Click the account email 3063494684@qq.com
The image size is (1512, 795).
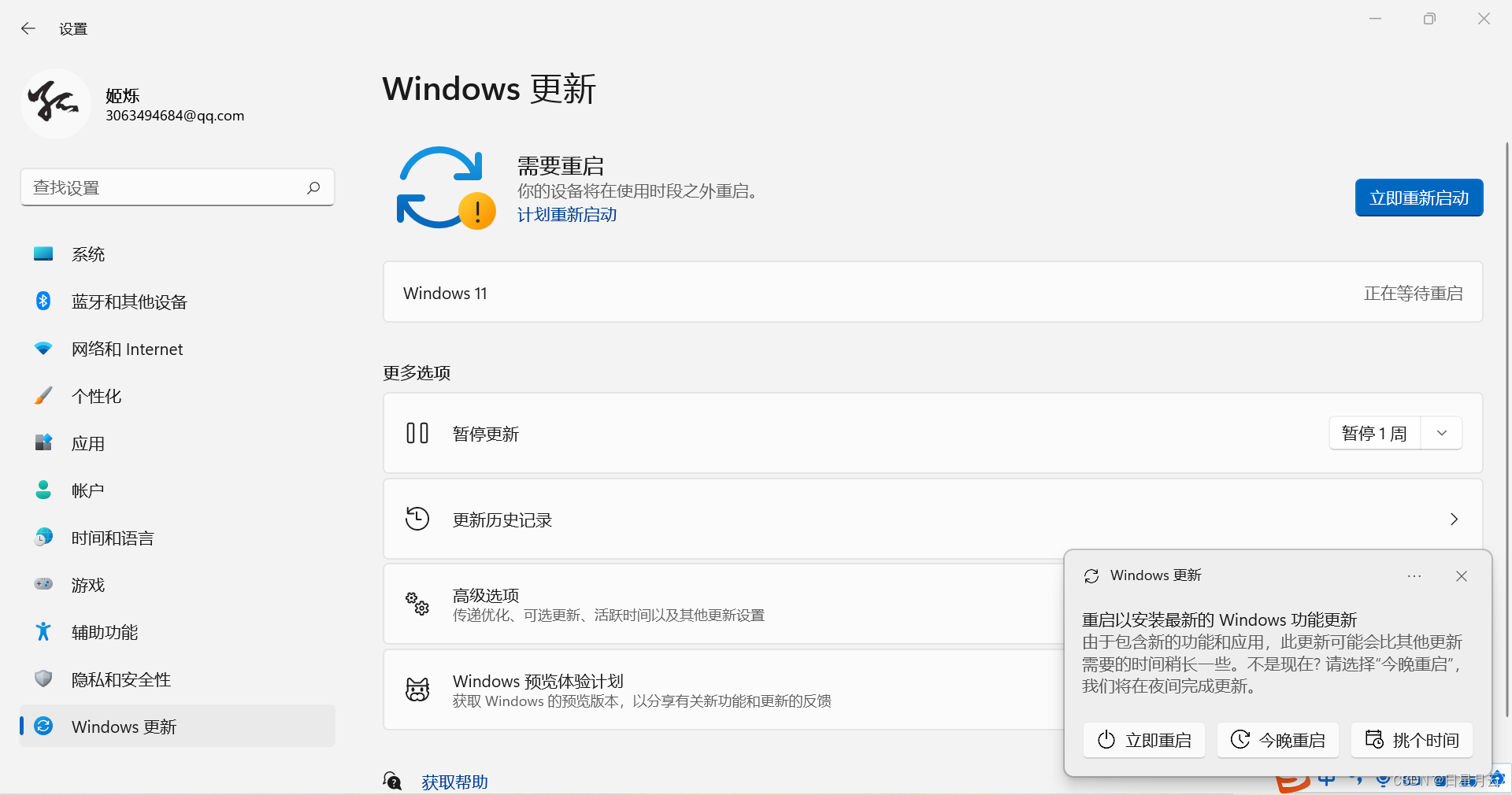[x=175, y=116]
